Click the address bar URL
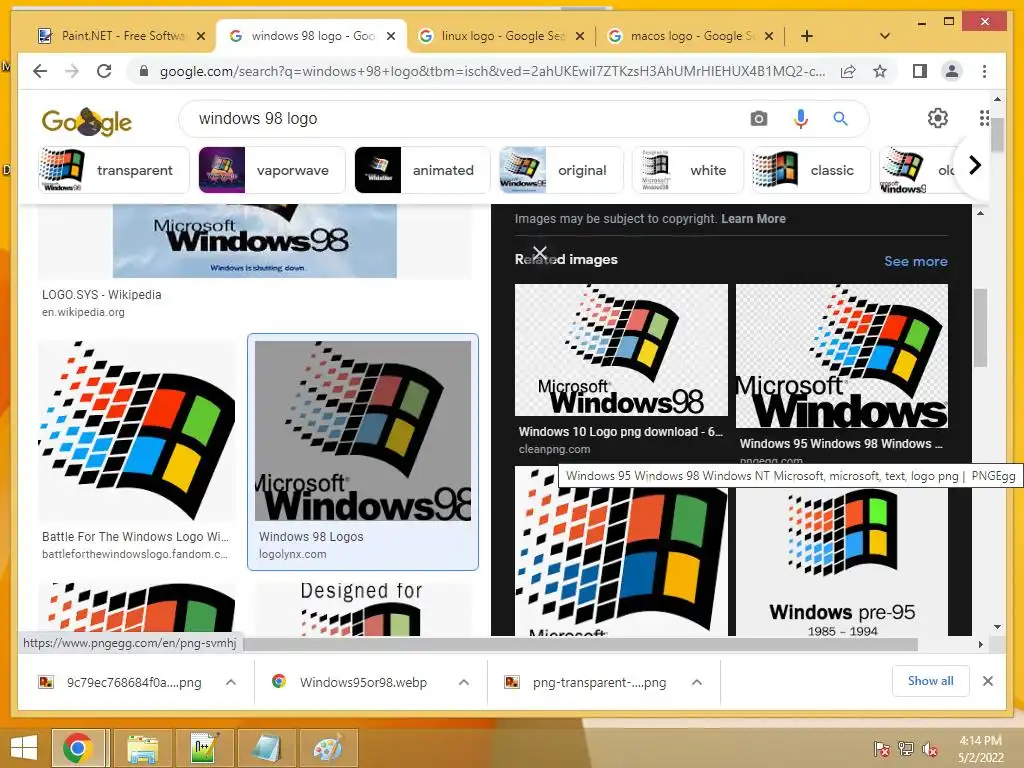Image resolution: width=1024 pixels, height=768 pixels. (x=492, y=71)
